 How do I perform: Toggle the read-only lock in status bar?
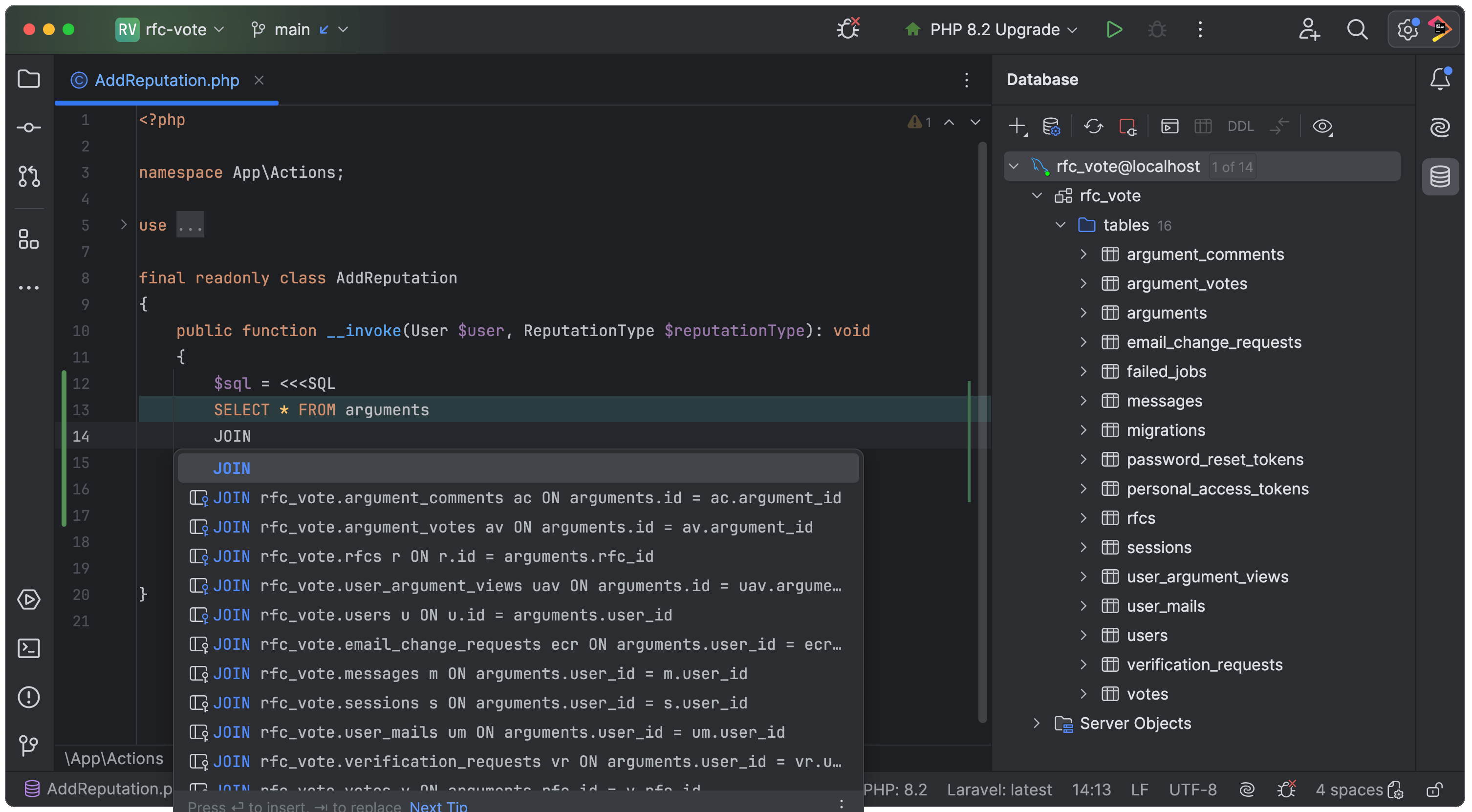tap(1434, 790)
